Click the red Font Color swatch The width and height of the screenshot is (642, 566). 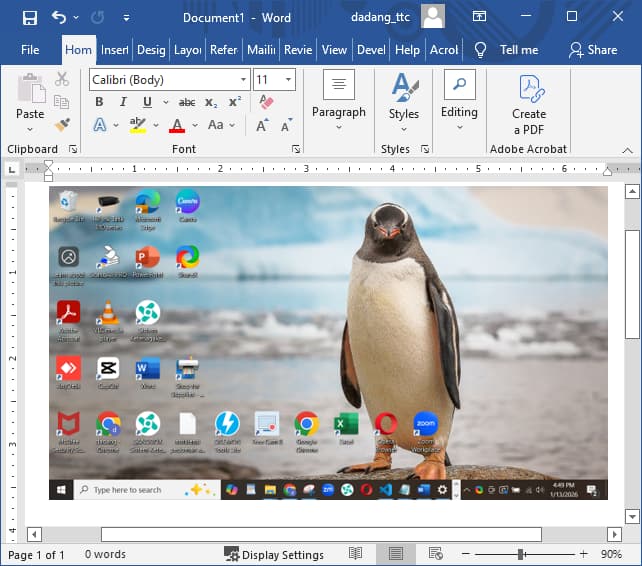[x=177, y=126]
